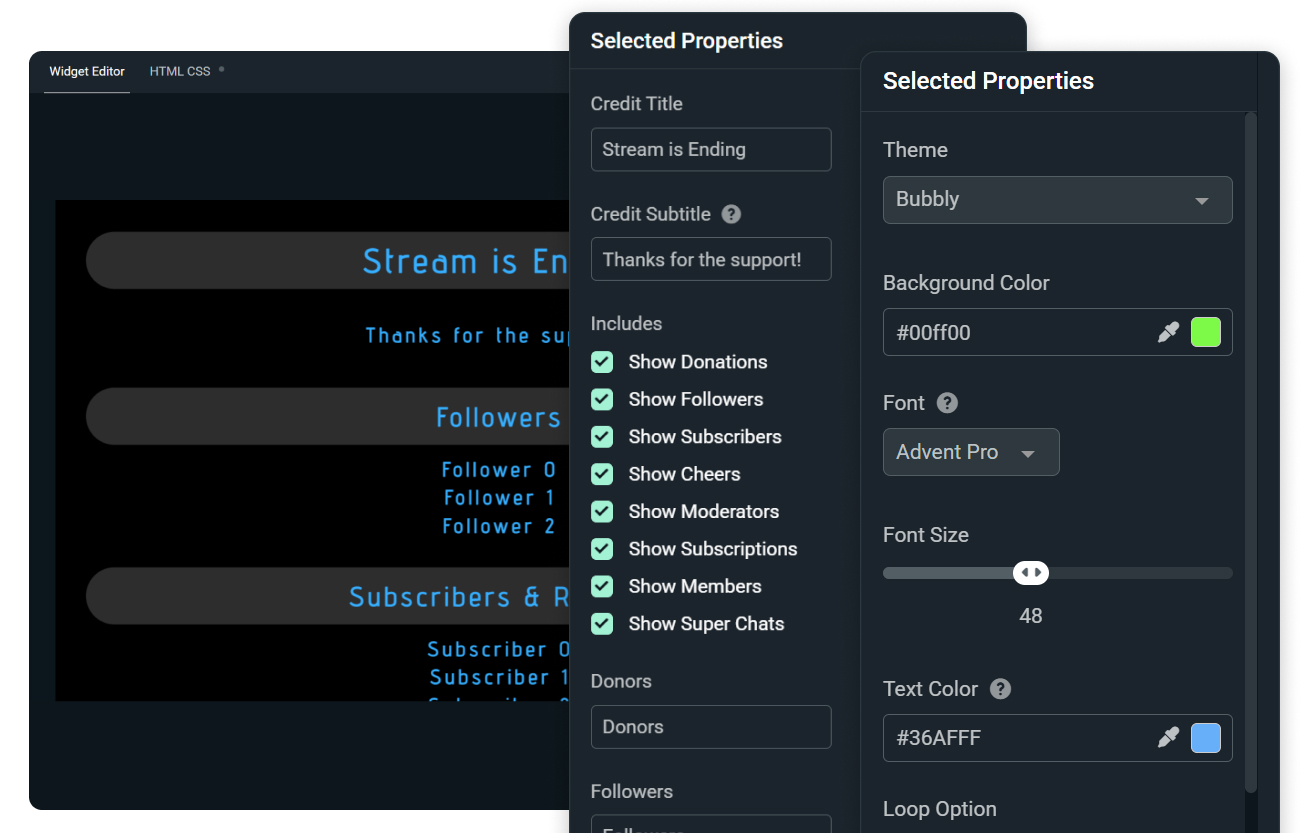This screenshot has width=1305, height=833.
Task: Click the Donors input field
Action: 711,727
